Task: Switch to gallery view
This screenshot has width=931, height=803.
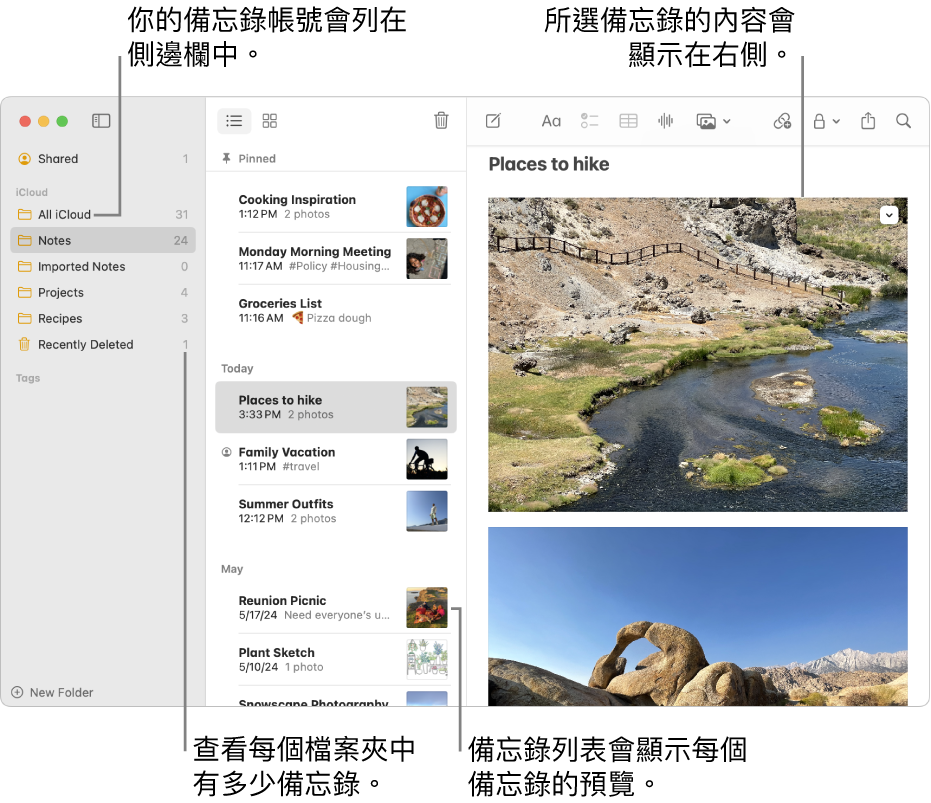Action: (270, 121)
